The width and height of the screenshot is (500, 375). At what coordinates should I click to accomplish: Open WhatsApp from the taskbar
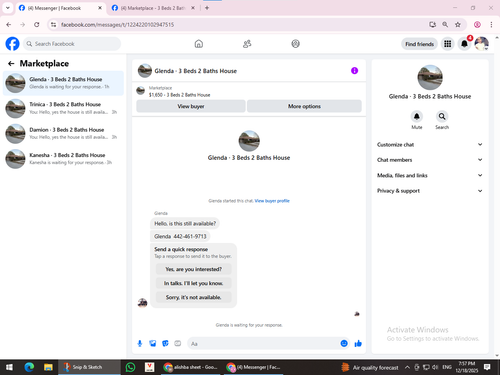[x=130, y=367]
